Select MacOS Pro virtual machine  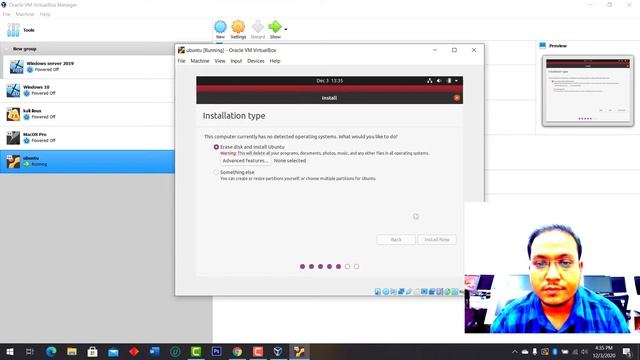[87, 137]
